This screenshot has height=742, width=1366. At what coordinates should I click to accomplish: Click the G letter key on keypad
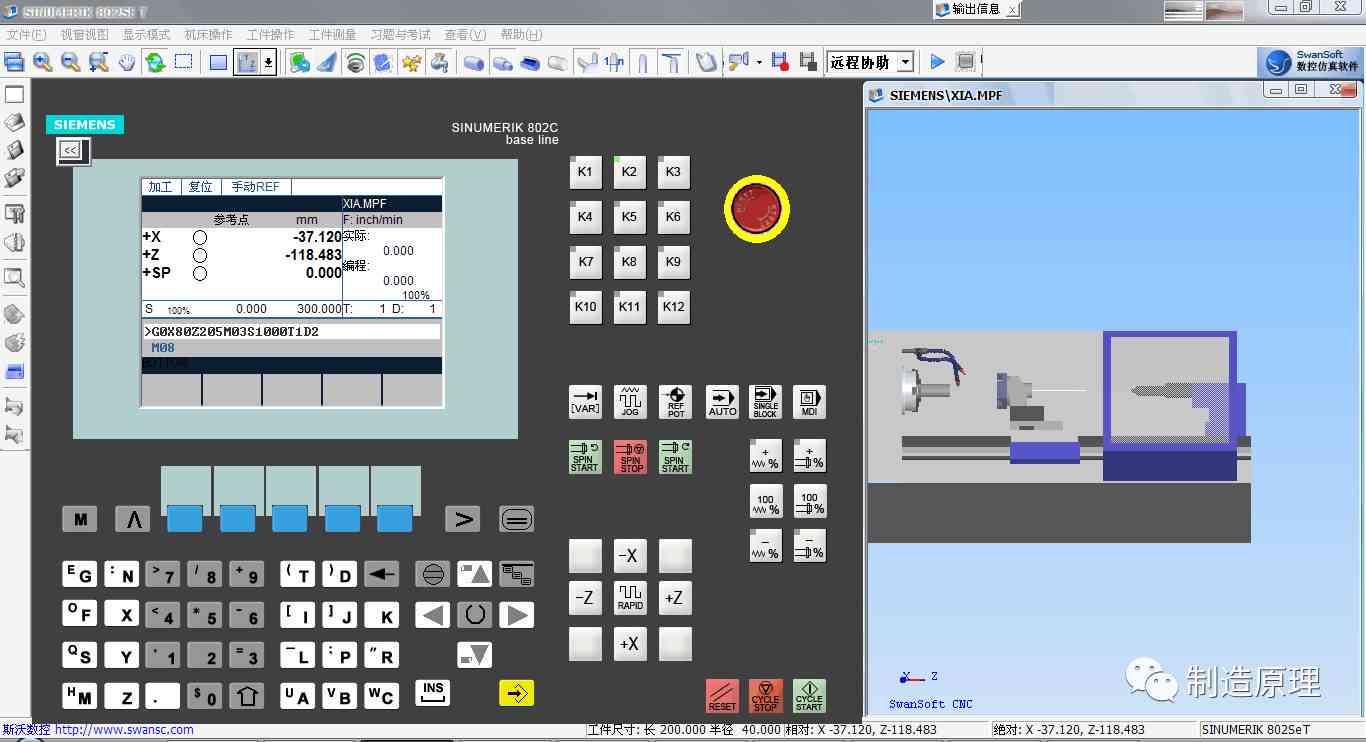[80, 574]
